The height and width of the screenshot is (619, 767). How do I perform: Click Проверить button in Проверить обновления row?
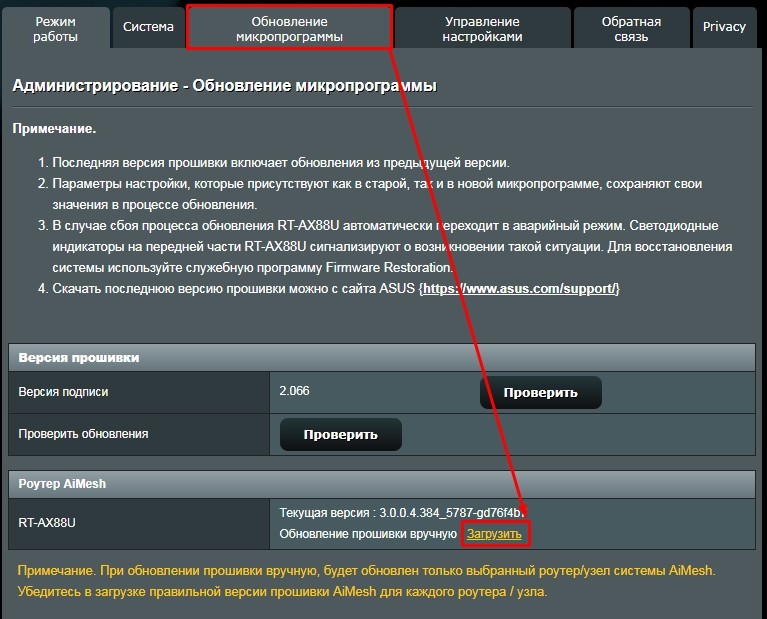(x=340, y=435)
